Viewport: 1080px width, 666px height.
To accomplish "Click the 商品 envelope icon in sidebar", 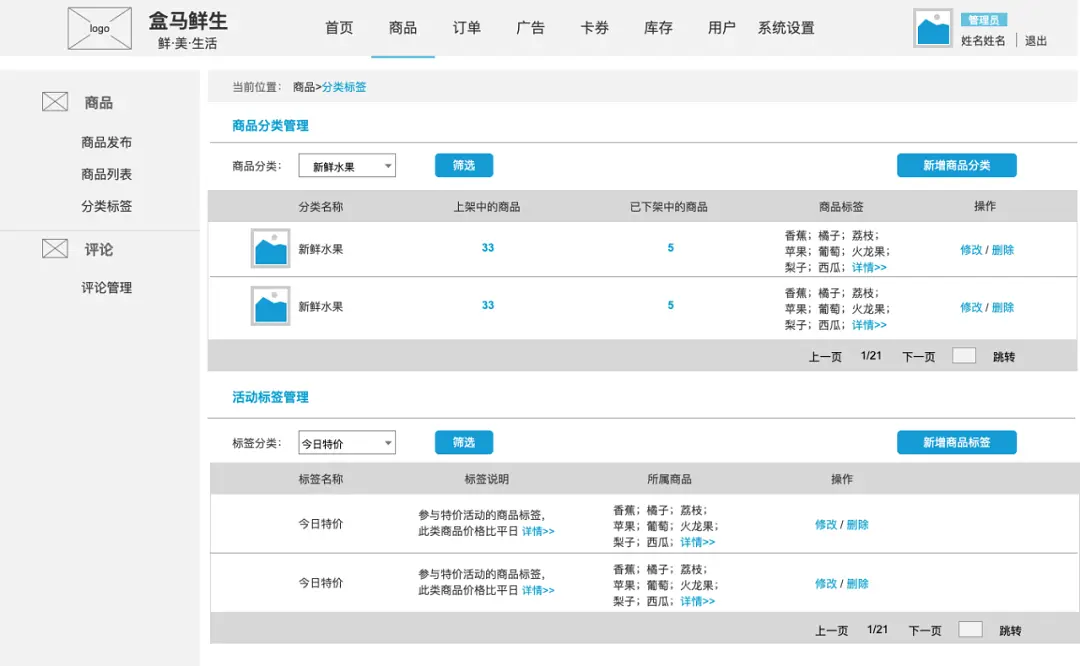I will coord(54,100).
